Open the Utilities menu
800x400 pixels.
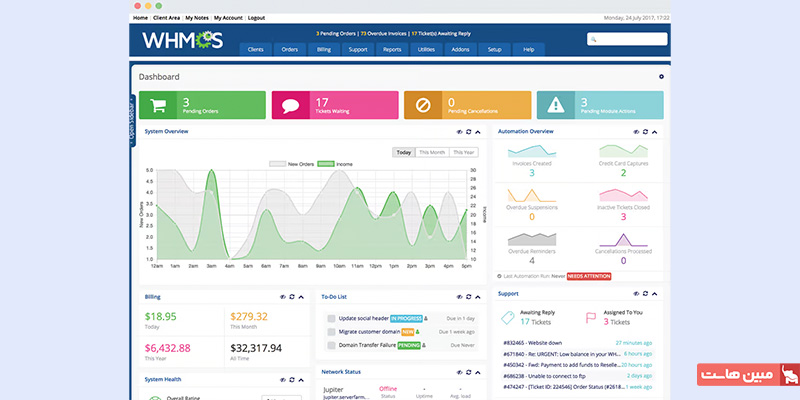[427, 49]
